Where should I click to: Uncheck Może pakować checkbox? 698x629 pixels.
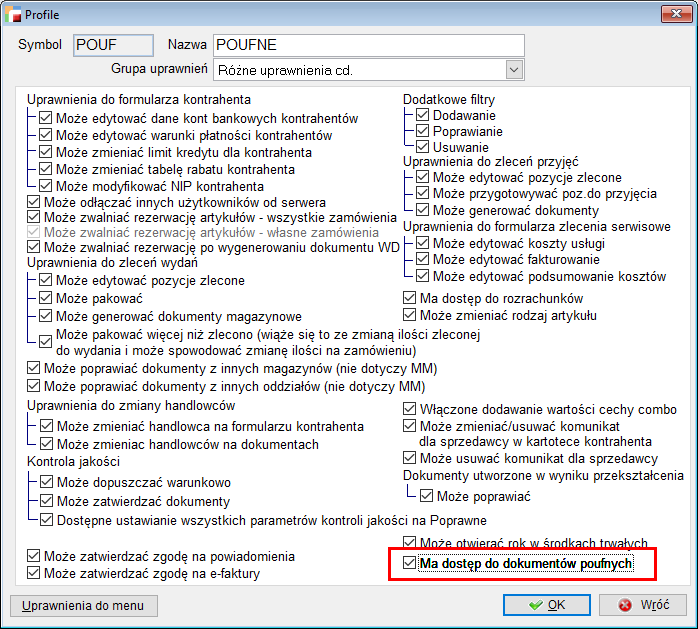(46, 298)
